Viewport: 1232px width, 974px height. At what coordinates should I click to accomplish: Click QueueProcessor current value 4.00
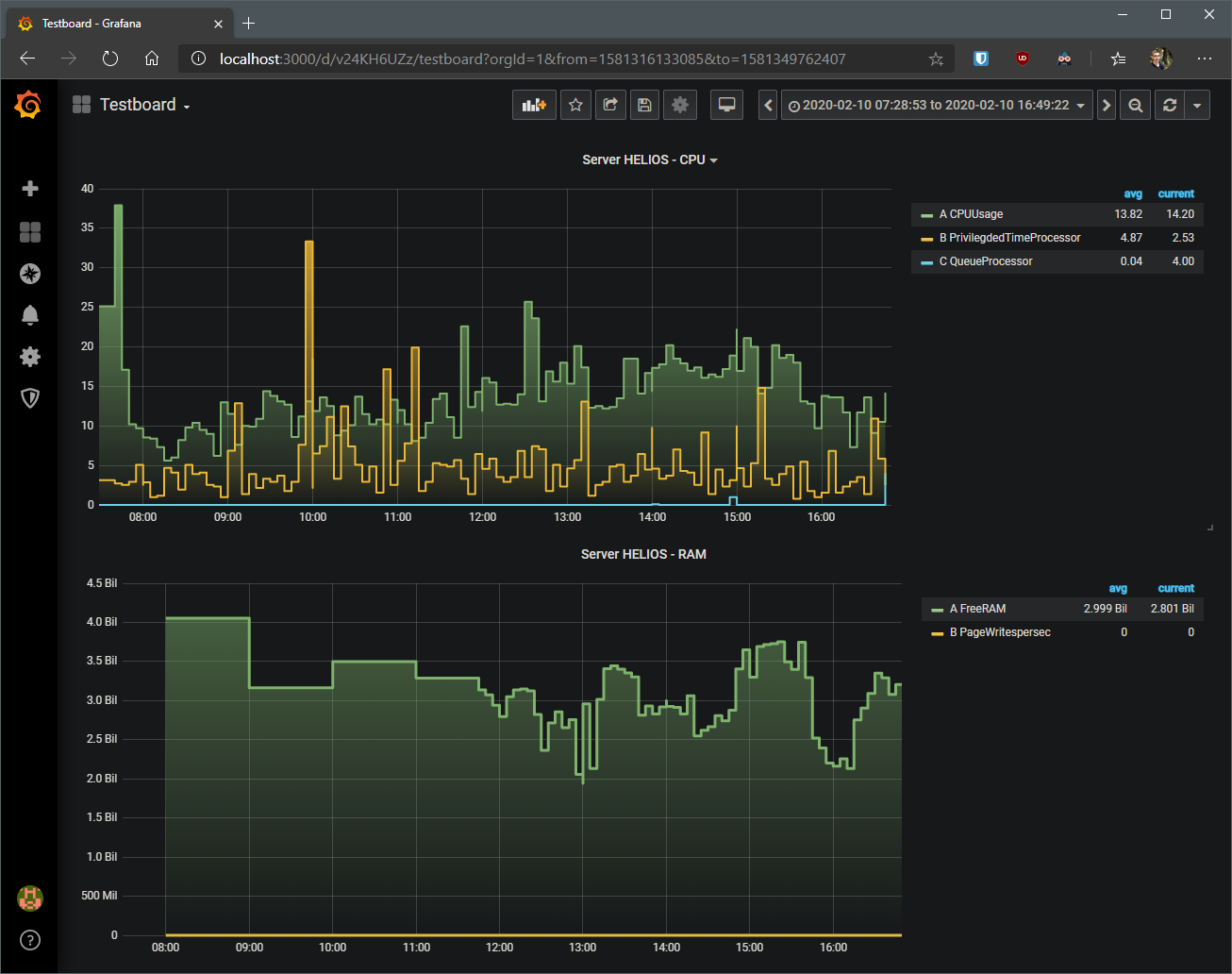(x=1183, y=261)
